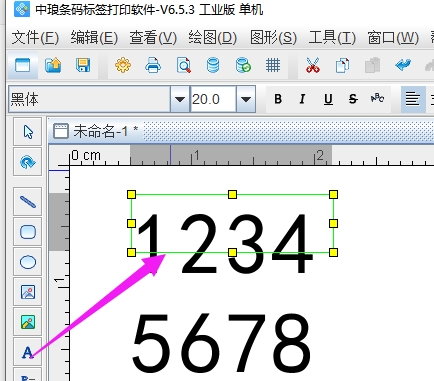This screenshot has height=381, width=434.
Task: Select the arrow pointer tool
Action: (28, 132)
